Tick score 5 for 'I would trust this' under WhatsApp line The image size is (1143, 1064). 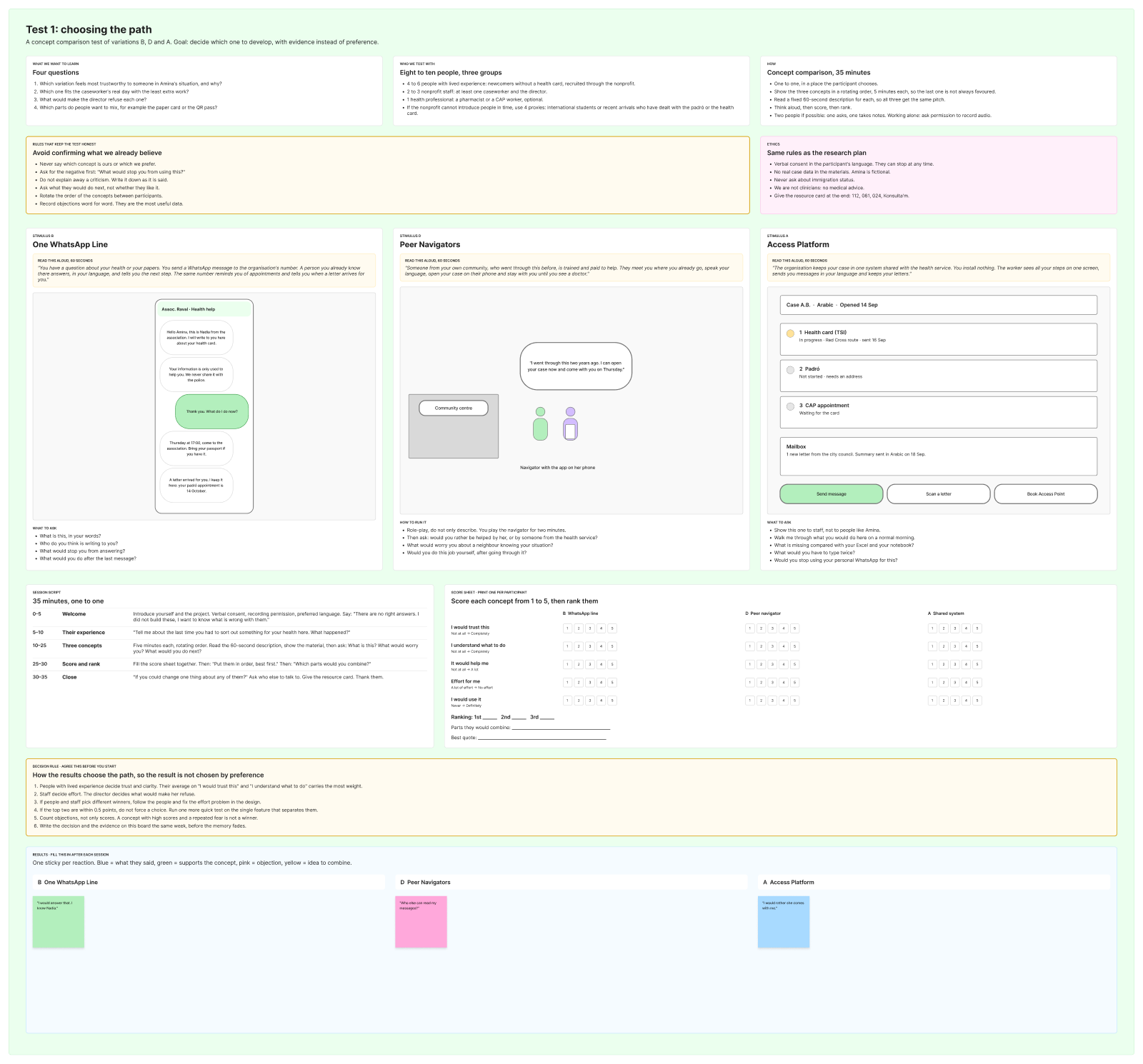pyautogui.click(x=612, y=628)
